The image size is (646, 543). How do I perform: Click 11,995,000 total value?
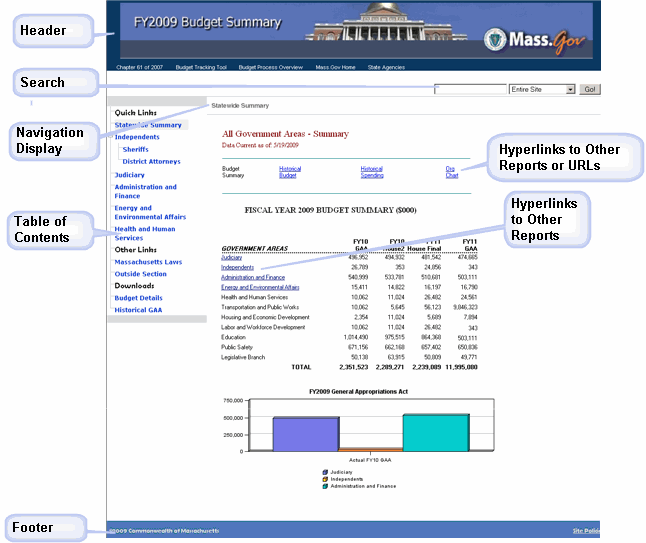pos(461,367)
